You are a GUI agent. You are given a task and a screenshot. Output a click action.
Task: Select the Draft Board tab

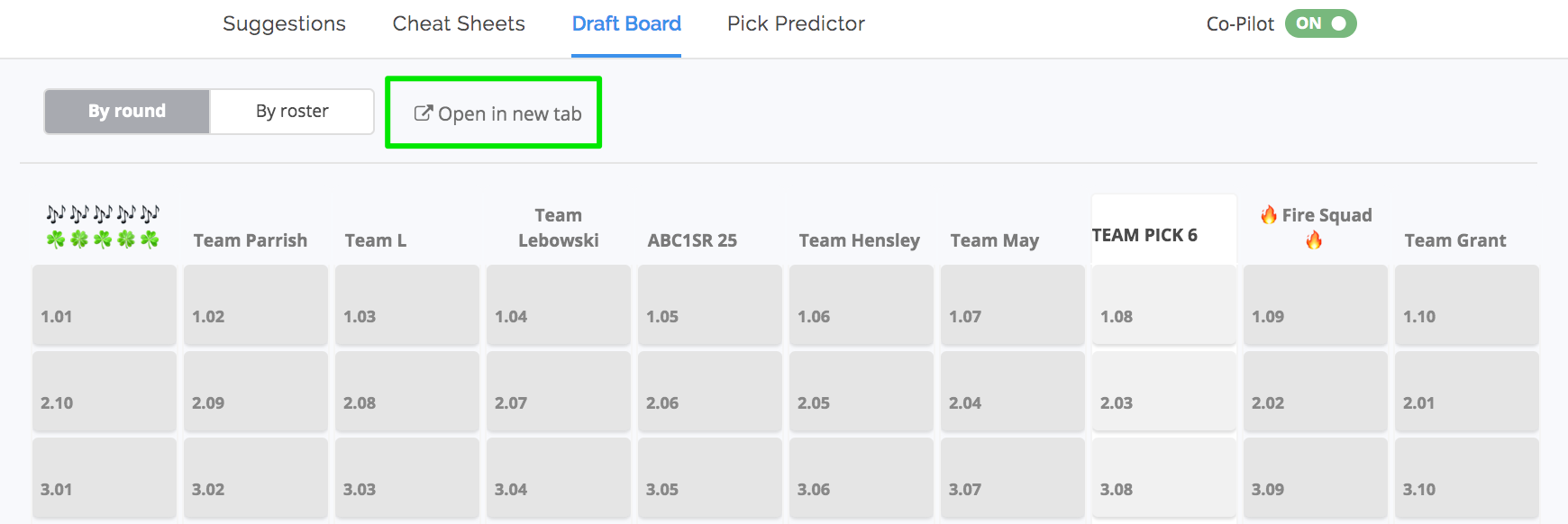(626, 23)
